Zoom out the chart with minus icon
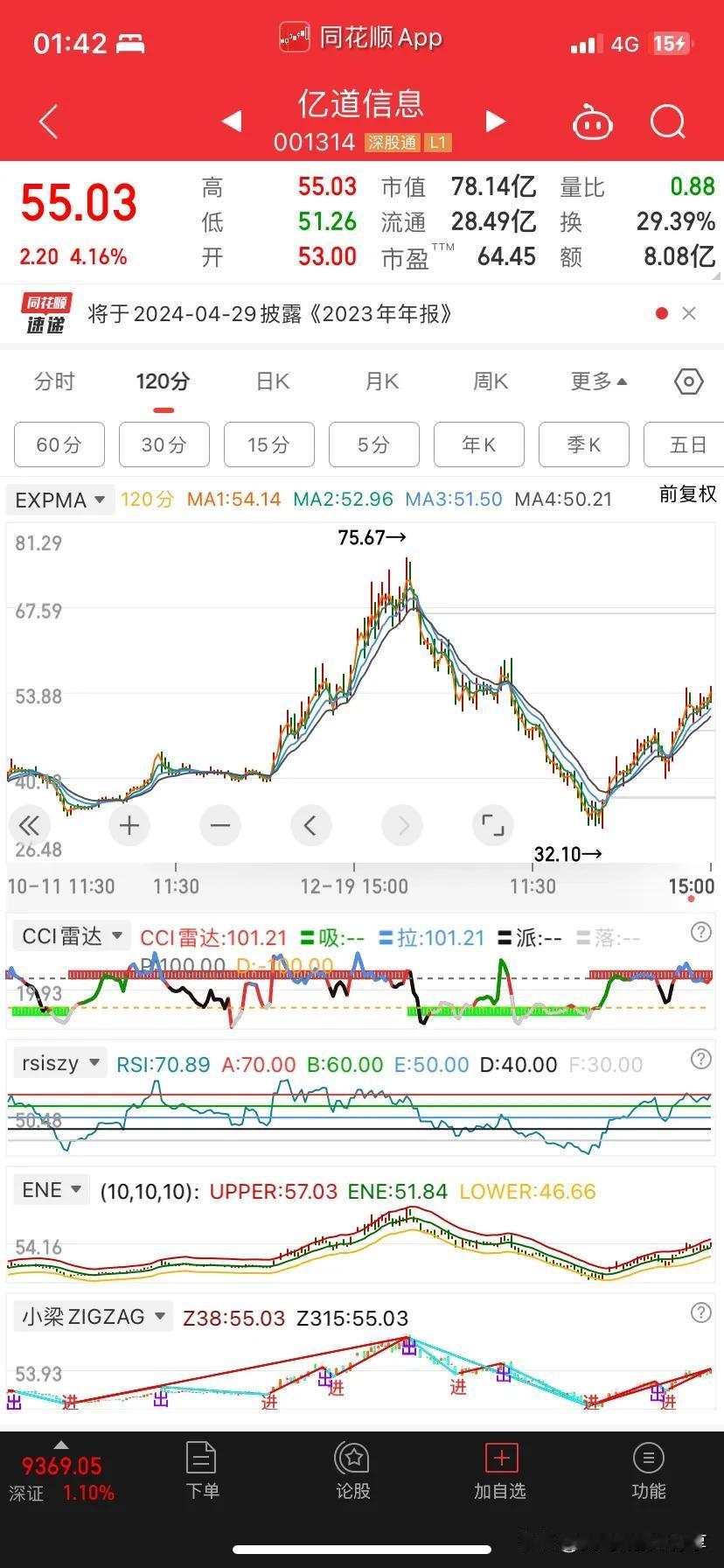The image size is (724, 1568). click(220, 825)
